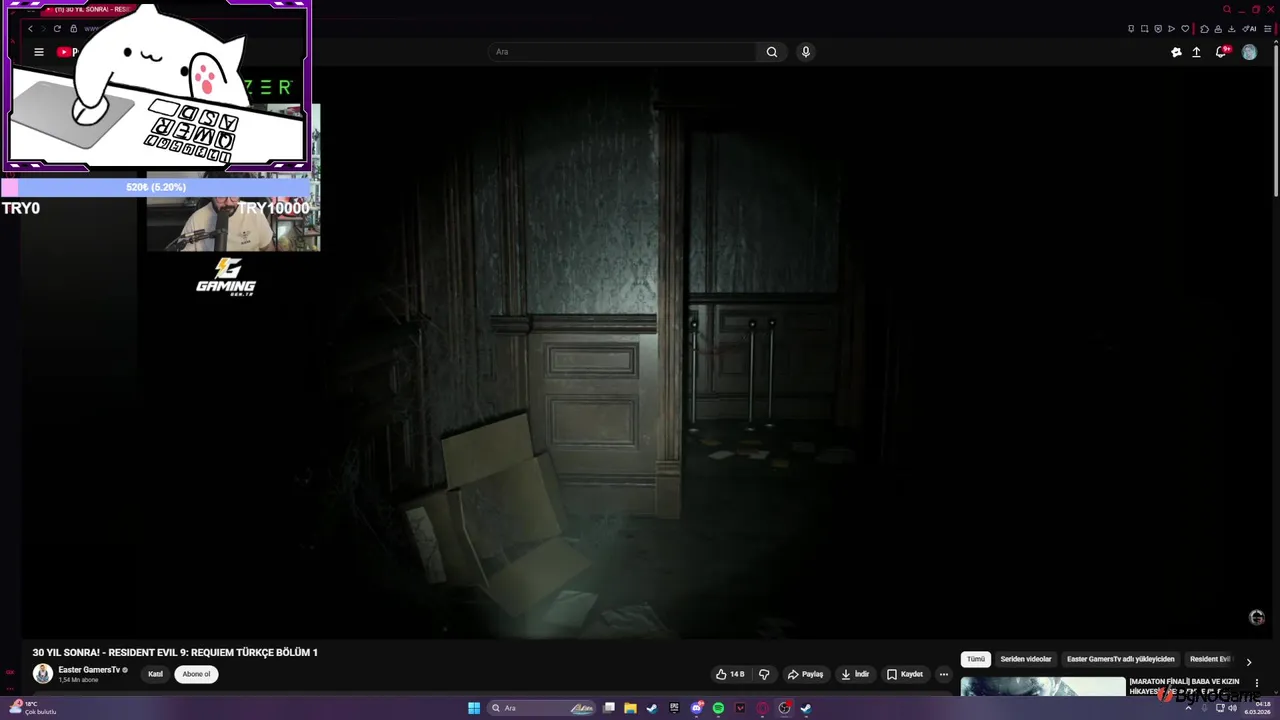This screenshot has width=1280, height=720.
Task: Open File Explorer from the taskbar
Action: point(630,708)
